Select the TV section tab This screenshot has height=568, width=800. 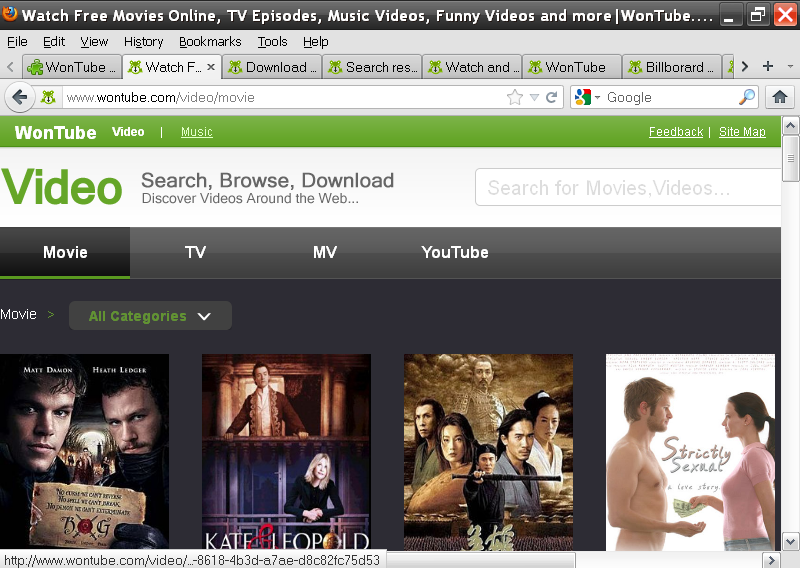pos(195,253)
